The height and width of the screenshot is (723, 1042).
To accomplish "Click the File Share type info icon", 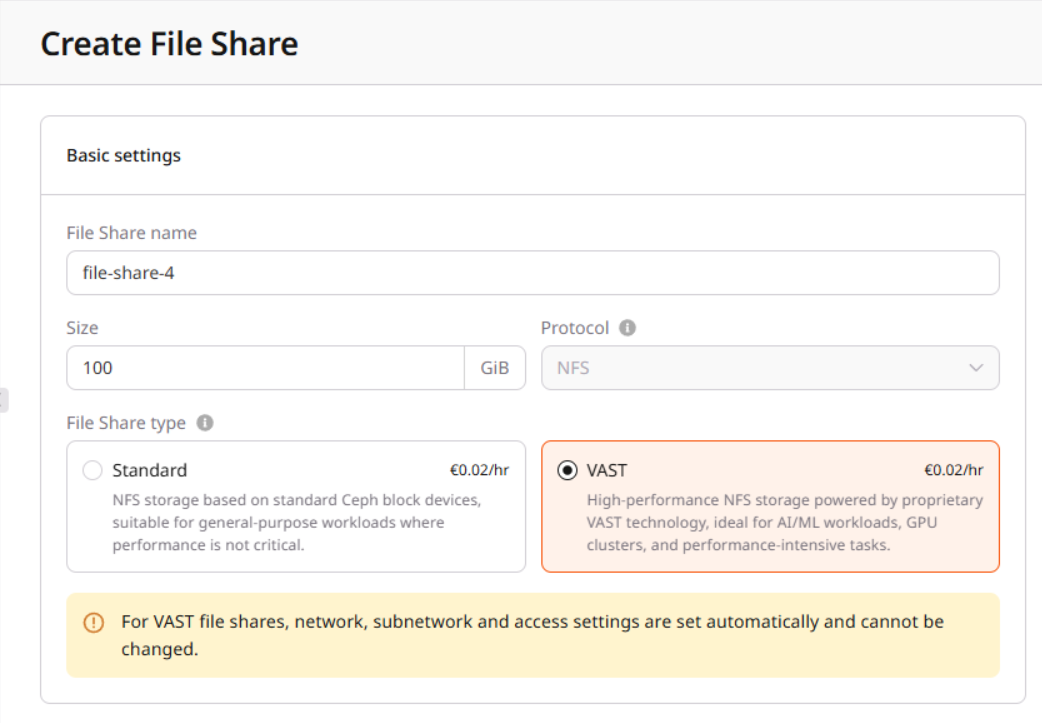I will [204, 423].
